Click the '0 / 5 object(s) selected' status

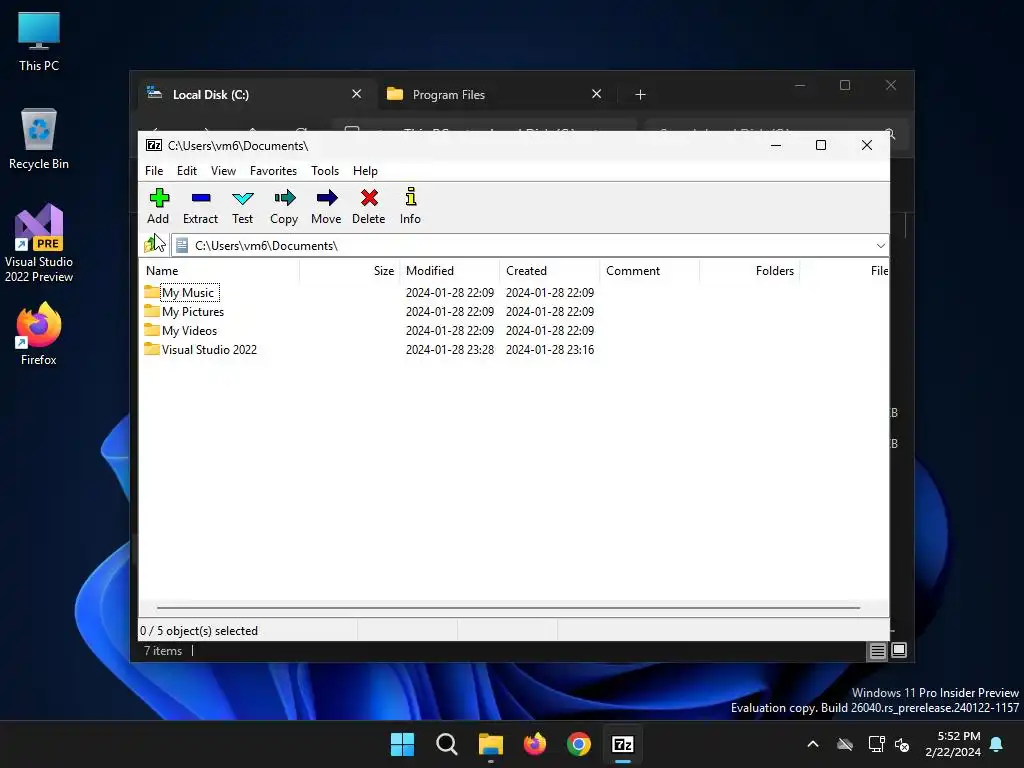[199, 631]
